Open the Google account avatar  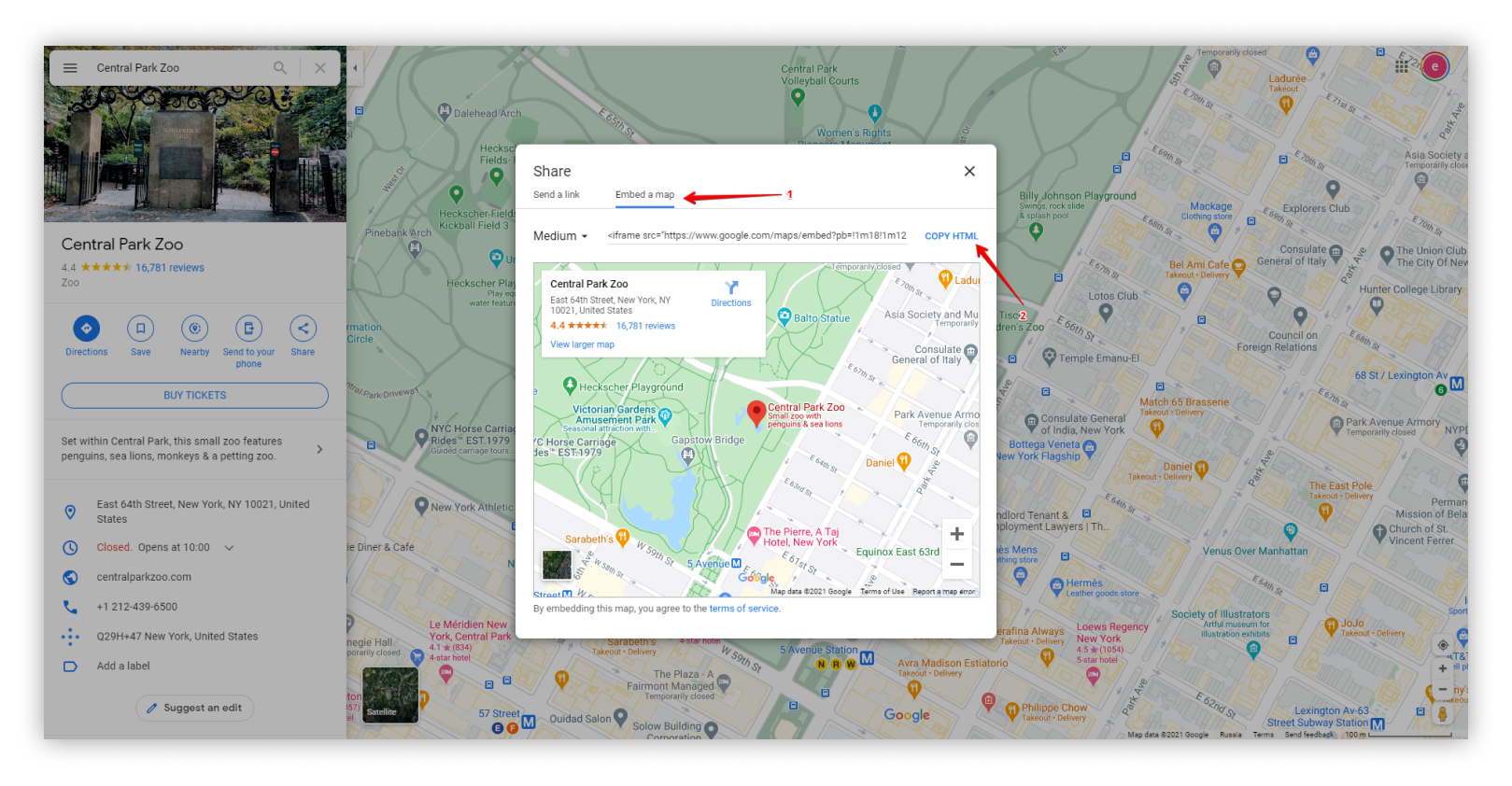coord(1435,66)
